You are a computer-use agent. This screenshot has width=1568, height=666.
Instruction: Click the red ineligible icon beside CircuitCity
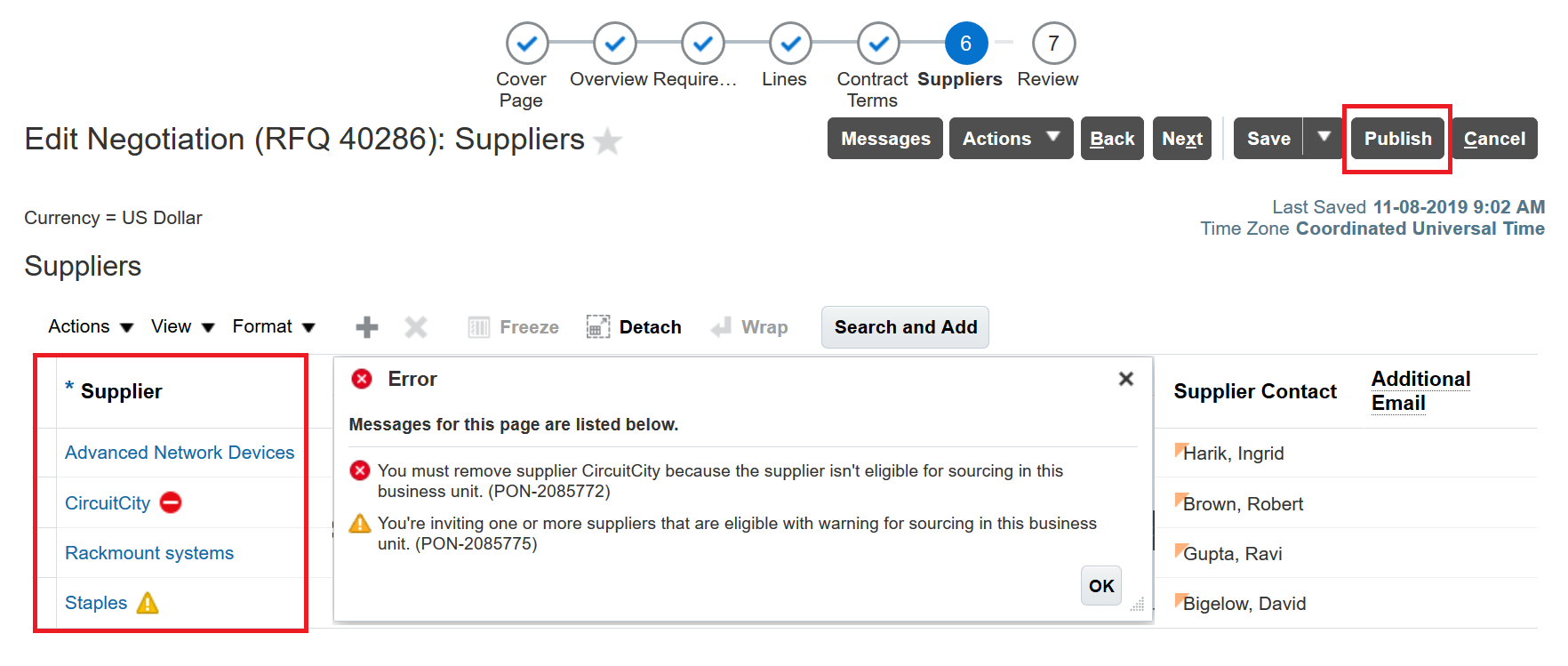171,503
